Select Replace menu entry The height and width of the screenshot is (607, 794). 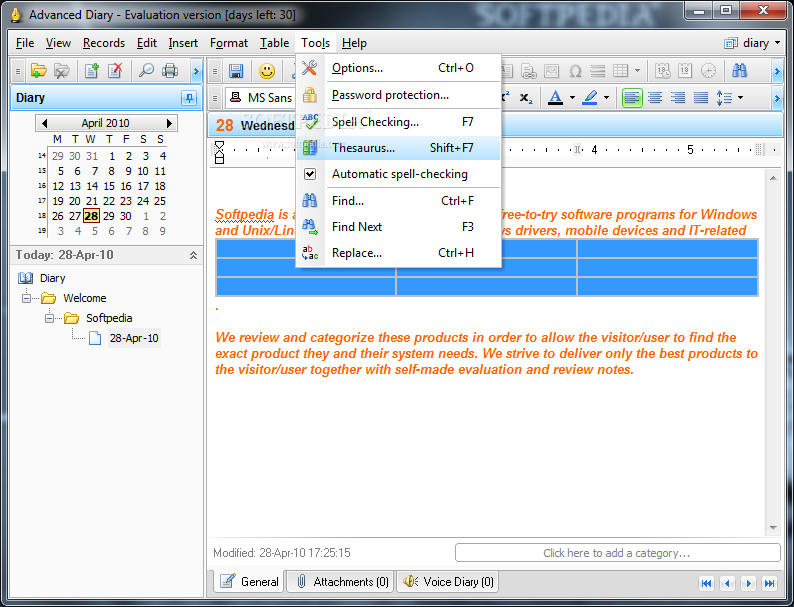pyautogui.click(x=399, y=253)
